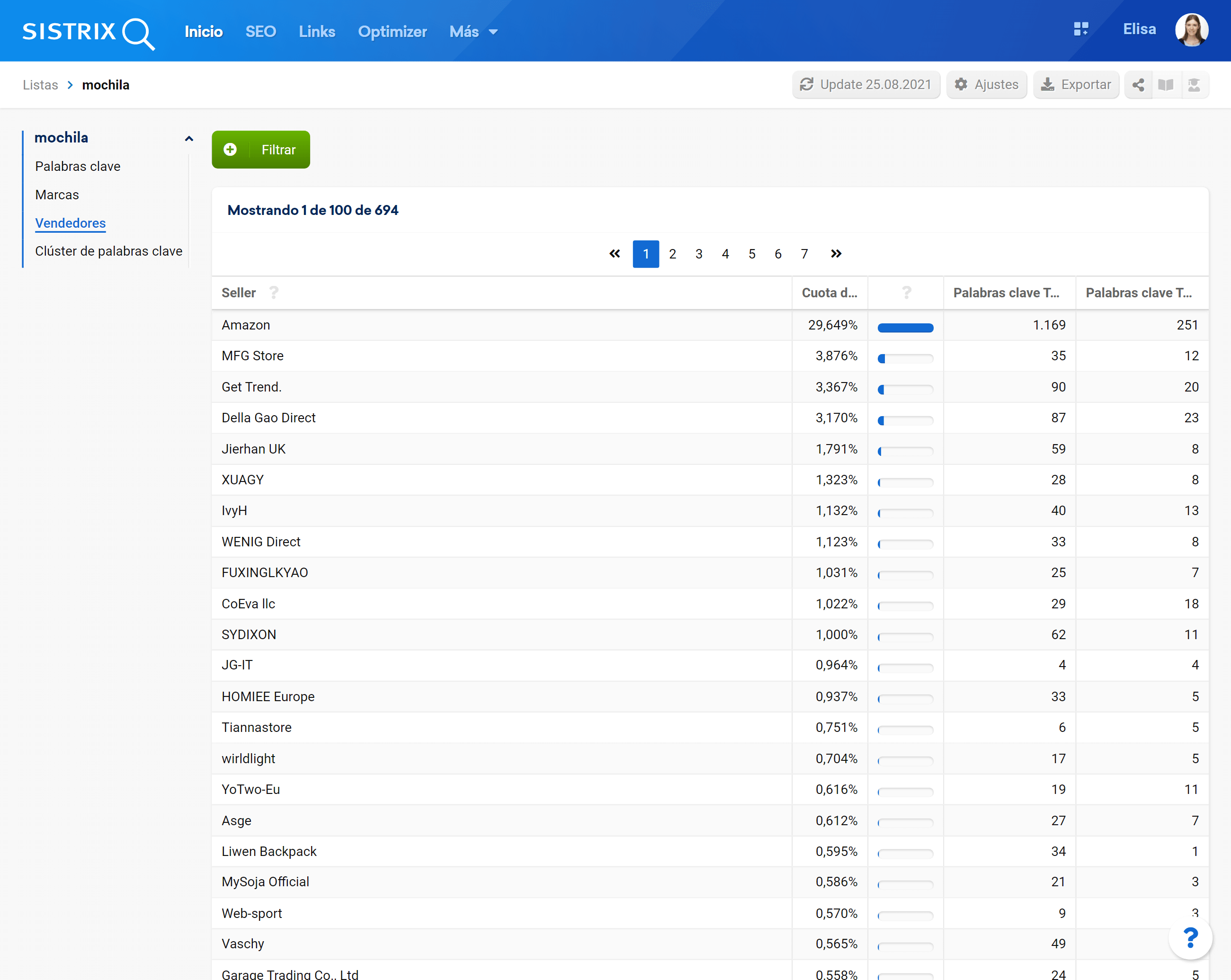Viewport: 1231px width, 980px height.
Task: Collapse the mochila sidebar section
Action: (x=189, y=138)
